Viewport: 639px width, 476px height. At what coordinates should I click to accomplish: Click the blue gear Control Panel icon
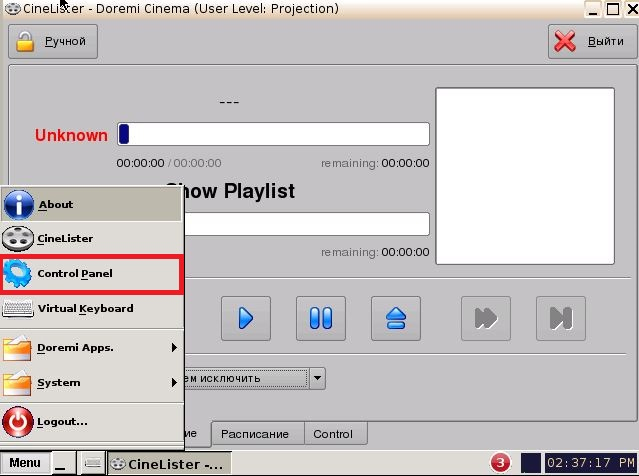click(17, 273)
